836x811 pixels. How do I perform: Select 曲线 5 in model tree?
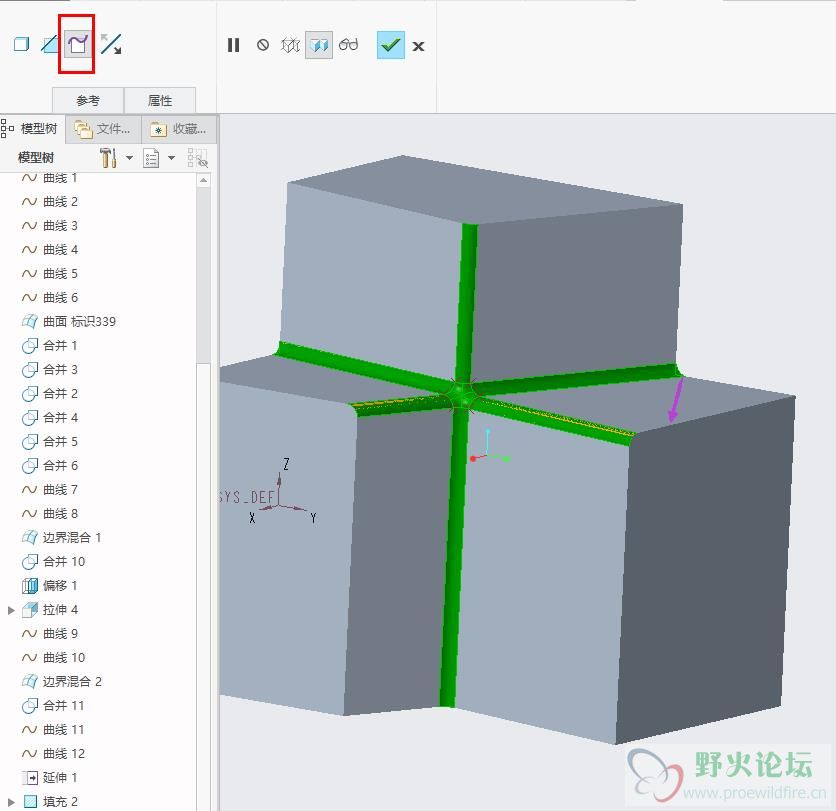tap(60, 274)
